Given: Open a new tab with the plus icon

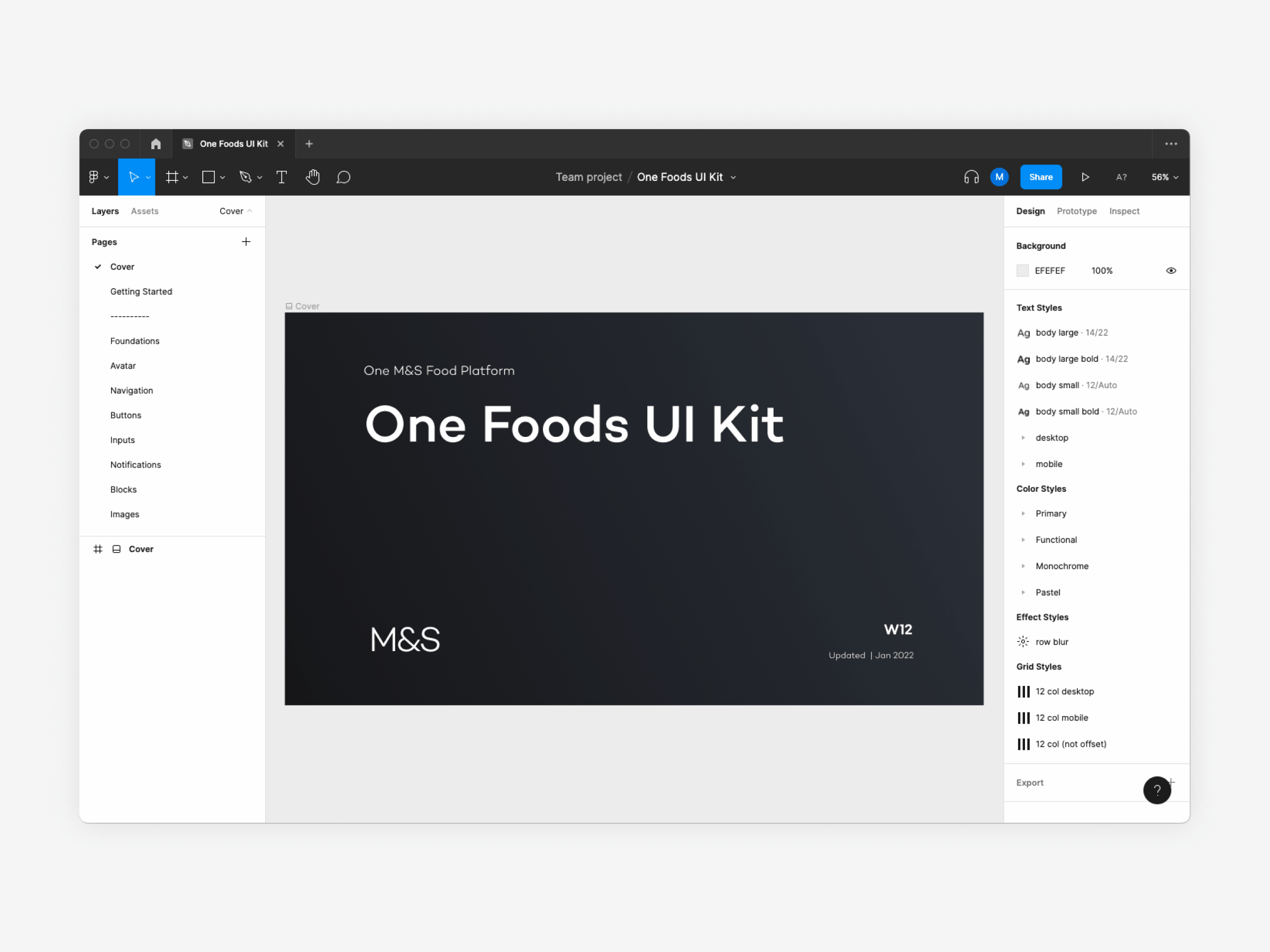Looking at the screenshot, I should tap(309, 143).
